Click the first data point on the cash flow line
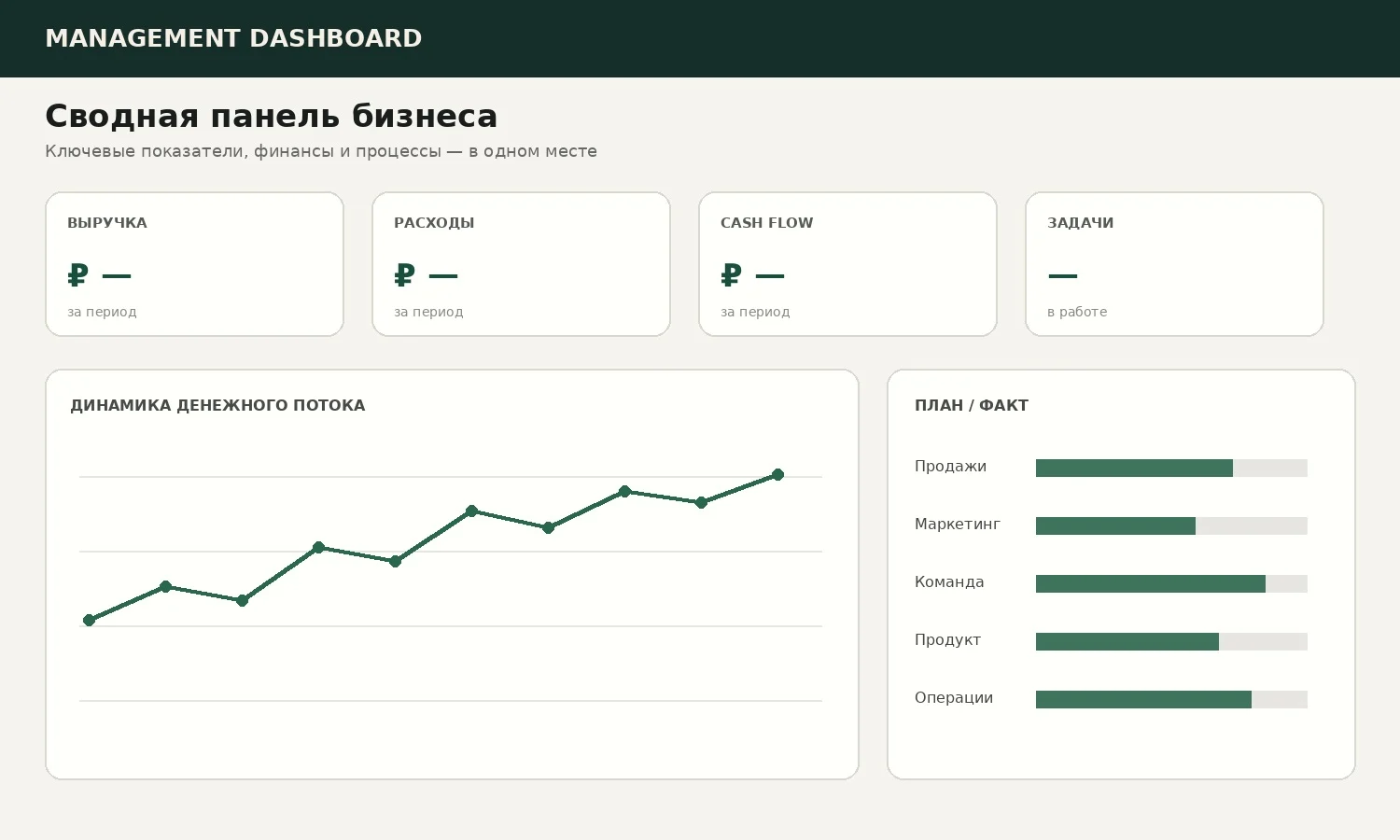Screen dimensions: 1400x840 click(90, 620)
